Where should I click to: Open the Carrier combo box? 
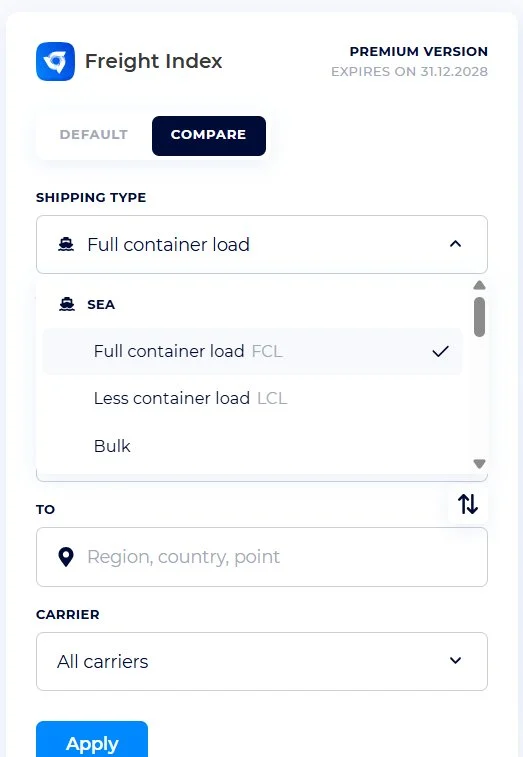pyautogui.click(x=262, y=661)
